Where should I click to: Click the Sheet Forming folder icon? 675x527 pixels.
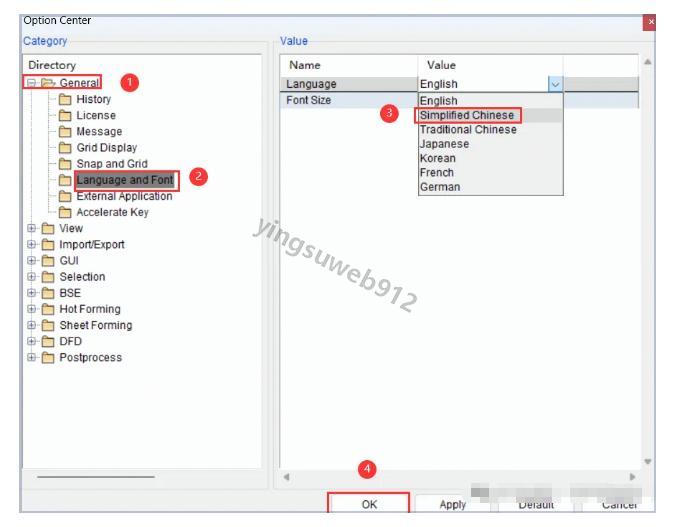48,325
